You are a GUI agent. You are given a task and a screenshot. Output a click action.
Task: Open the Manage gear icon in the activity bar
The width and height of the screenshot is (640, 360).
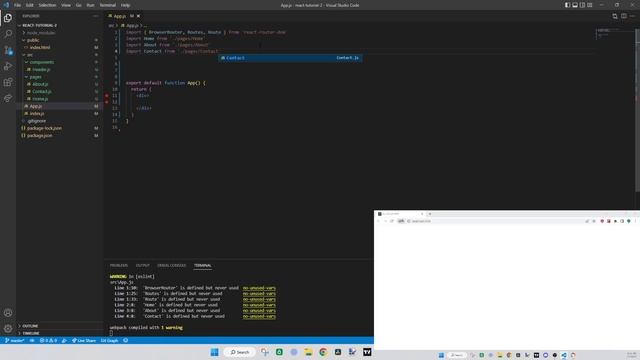point(8,329)
